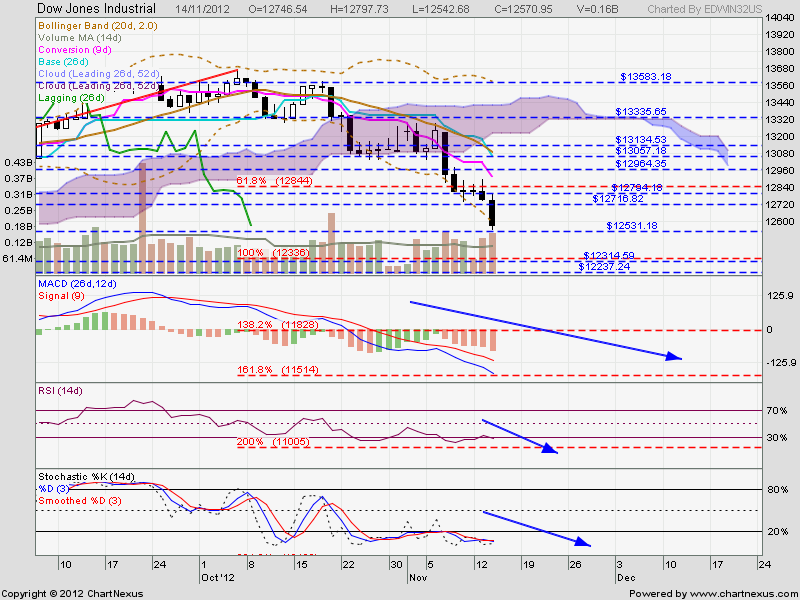
Task: Click the RSI 70% axis label
Action: (x=777, y=410)
